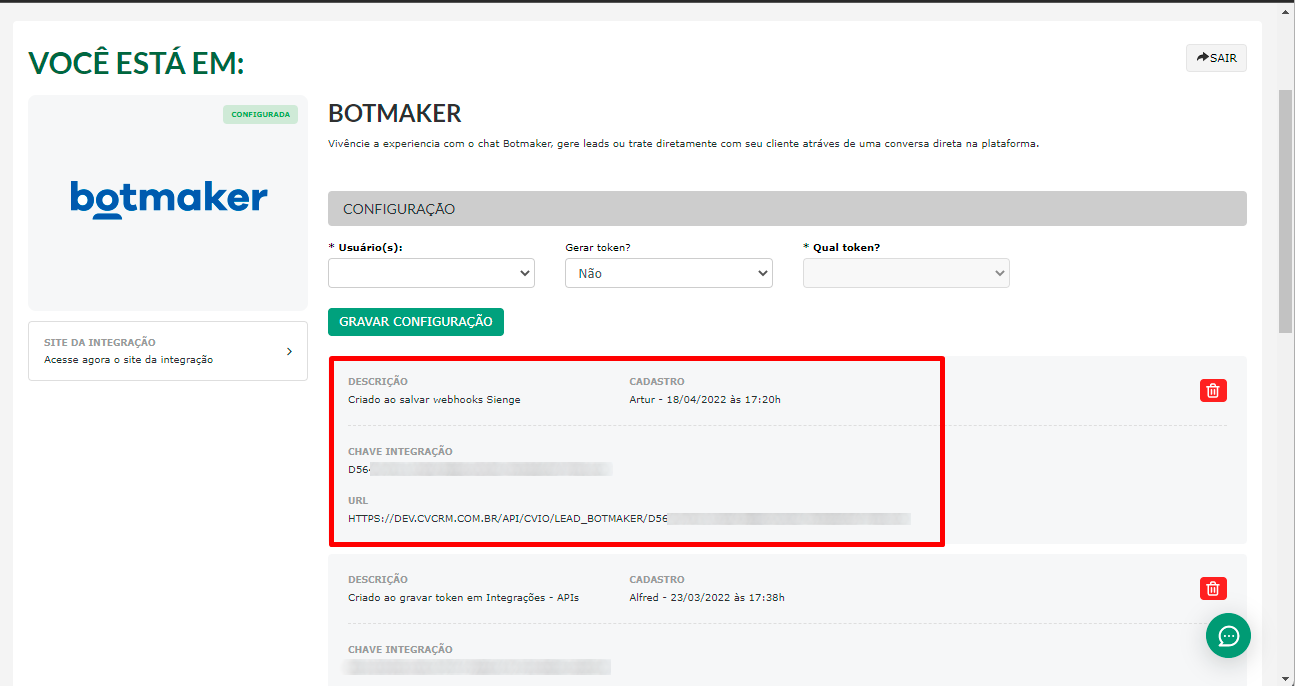1295x686 pixels.
Task: Click the CONFIGURAÇÃO section header
Action: [787, 209]
